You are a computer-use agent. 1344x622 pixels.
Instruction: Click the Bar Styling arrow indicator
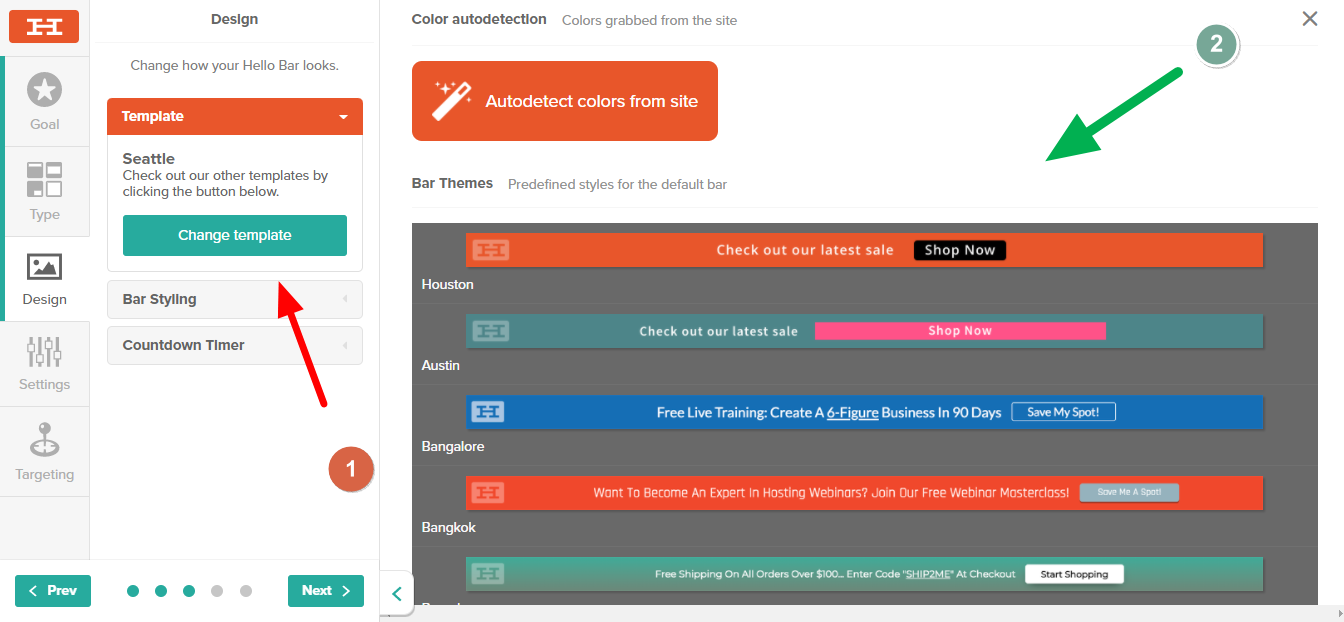tap(345, 299)
